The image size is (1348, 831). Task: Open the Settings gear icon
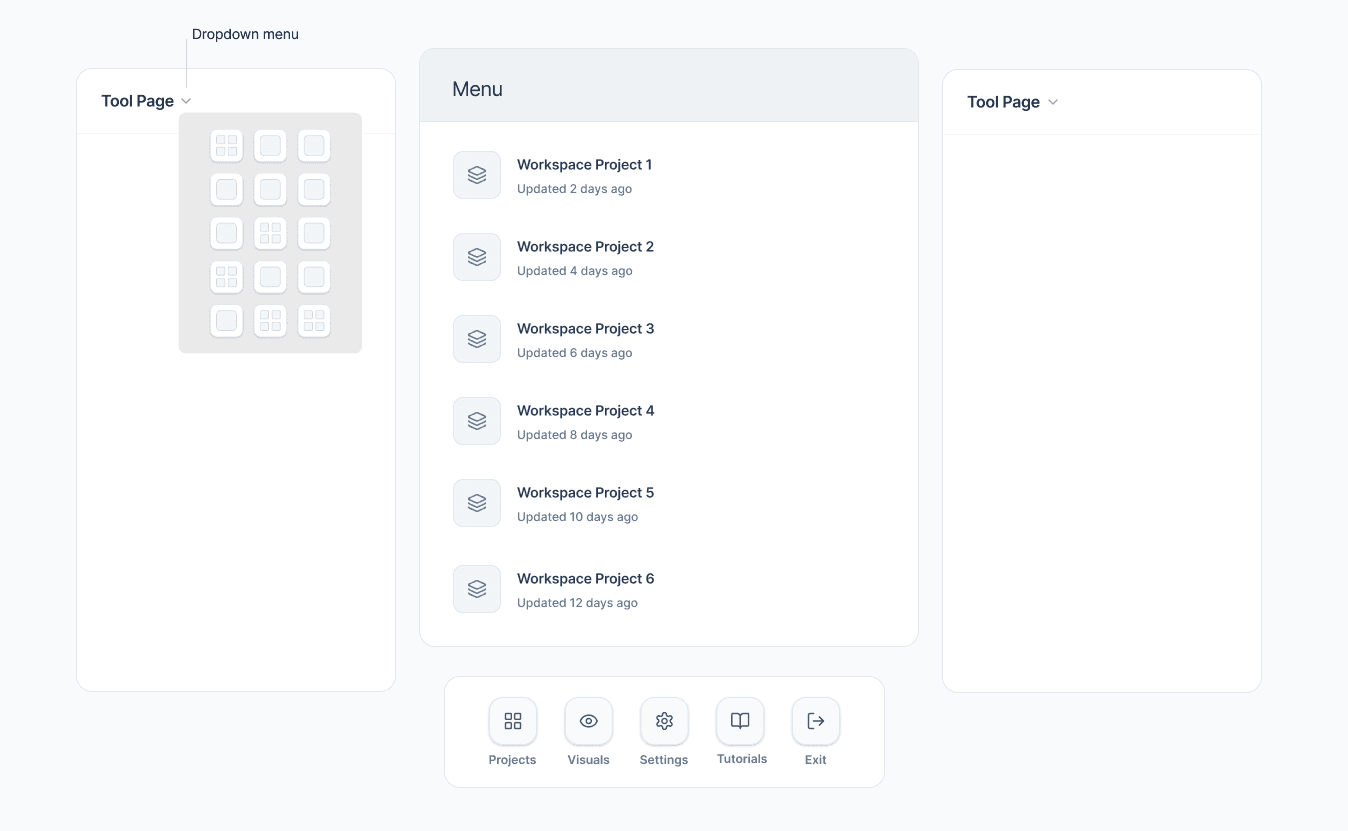[664, 721]
